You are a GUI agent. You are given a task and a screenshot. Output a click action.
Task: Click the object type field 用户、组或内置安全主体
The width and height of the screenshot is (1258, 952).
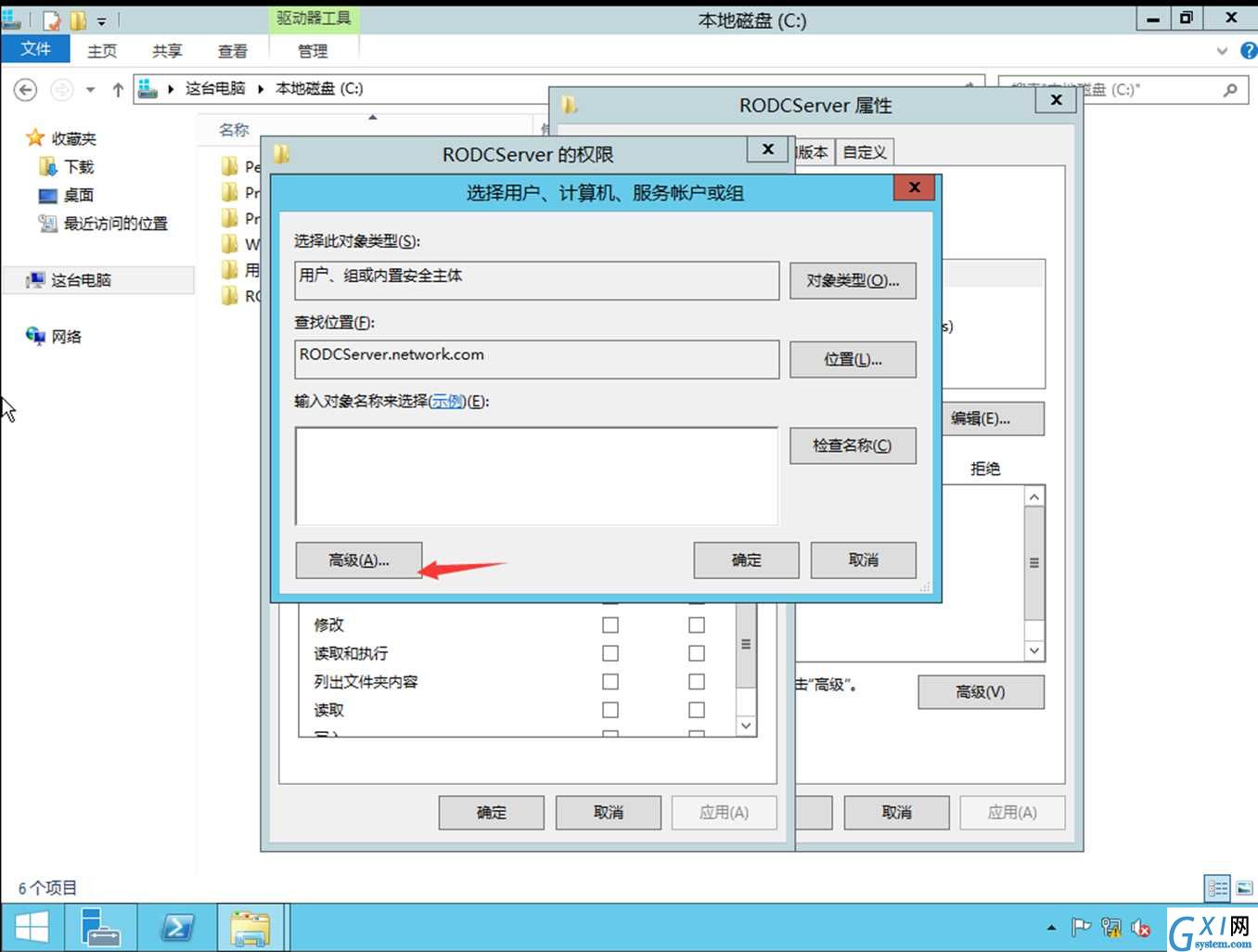point(536,280)
